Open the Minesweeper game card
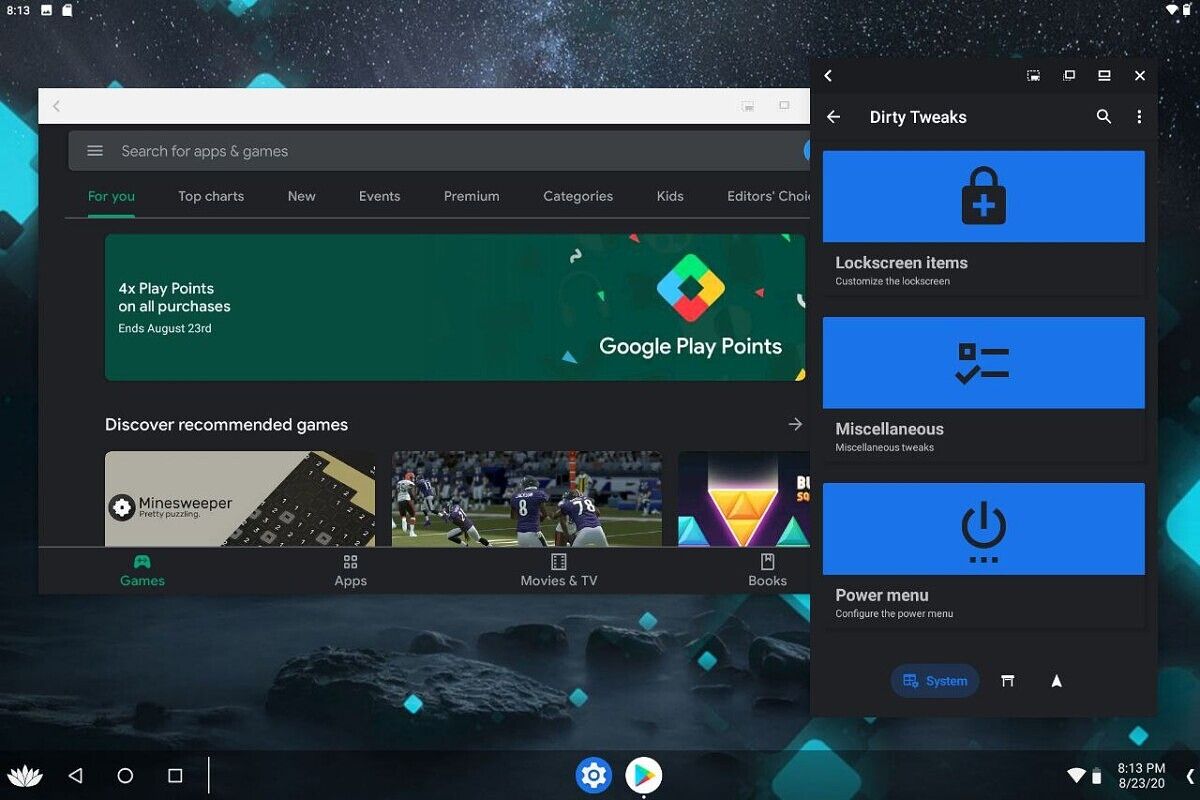Screen dimensions: 1200x800 240,498
